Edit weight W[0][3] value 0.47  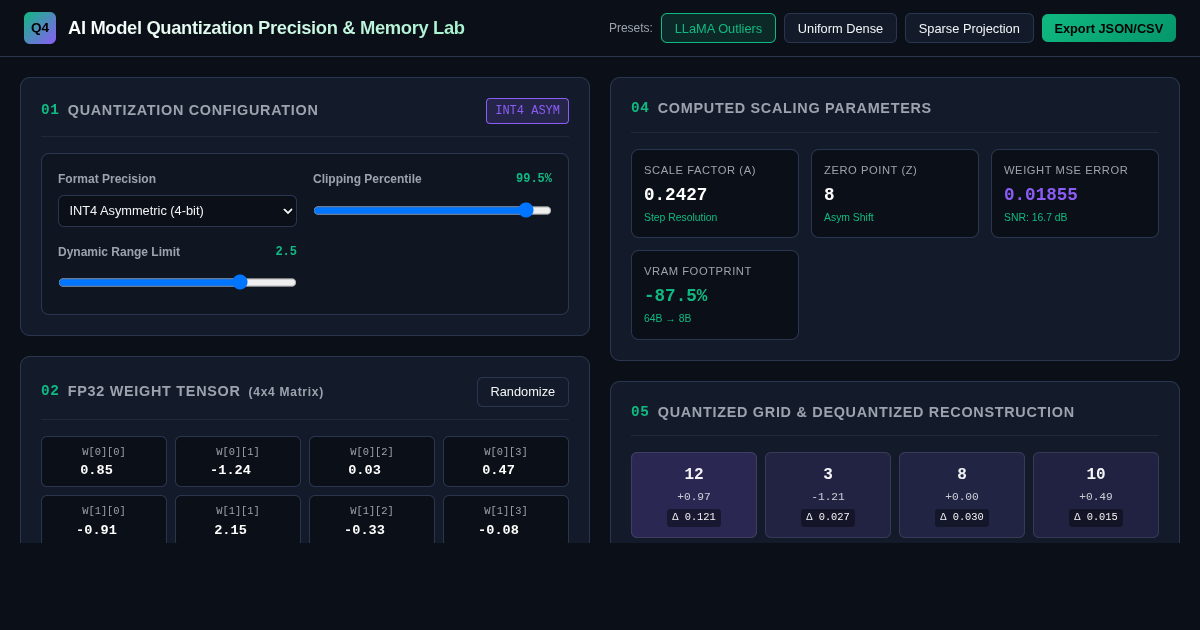506,470
